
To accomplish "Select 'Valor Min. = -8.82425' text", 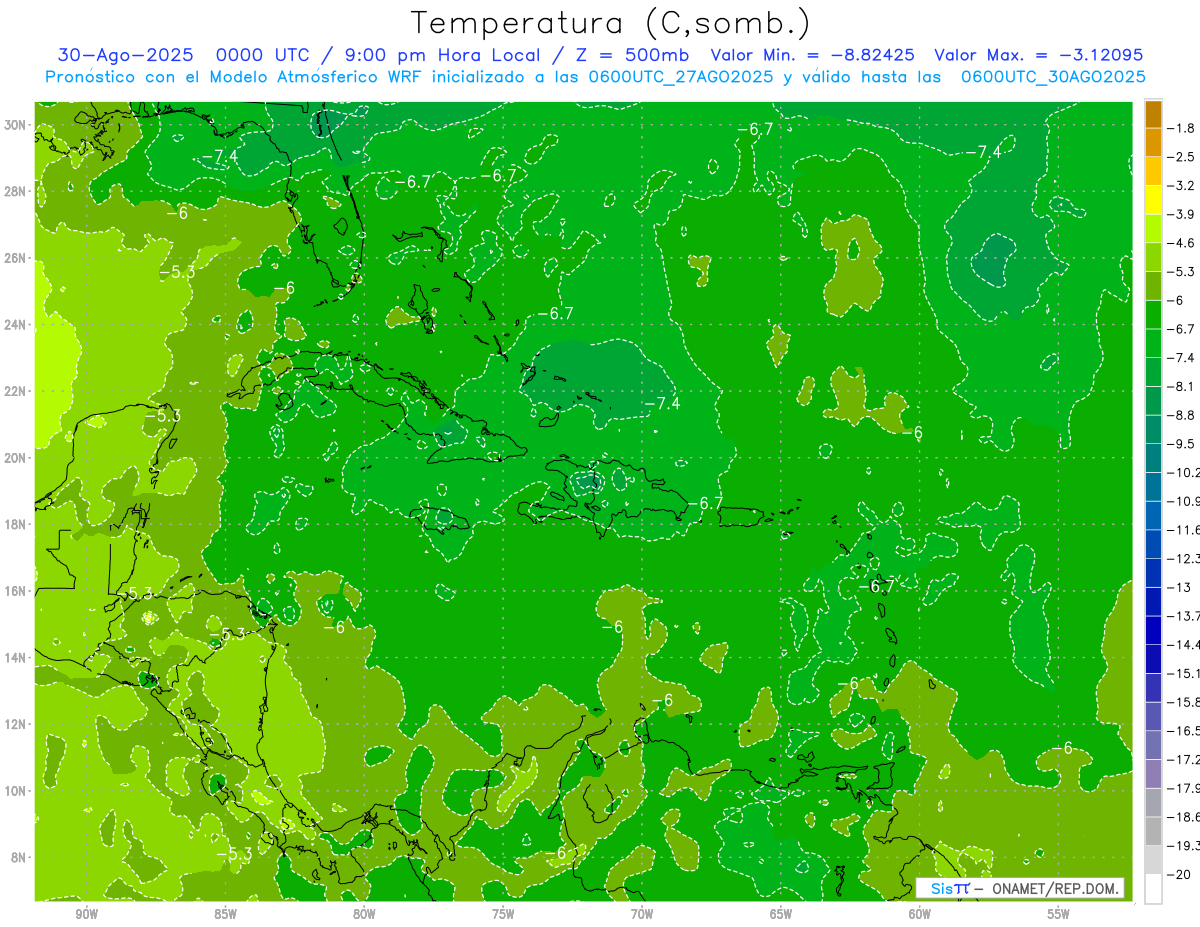I will [815, 55].
